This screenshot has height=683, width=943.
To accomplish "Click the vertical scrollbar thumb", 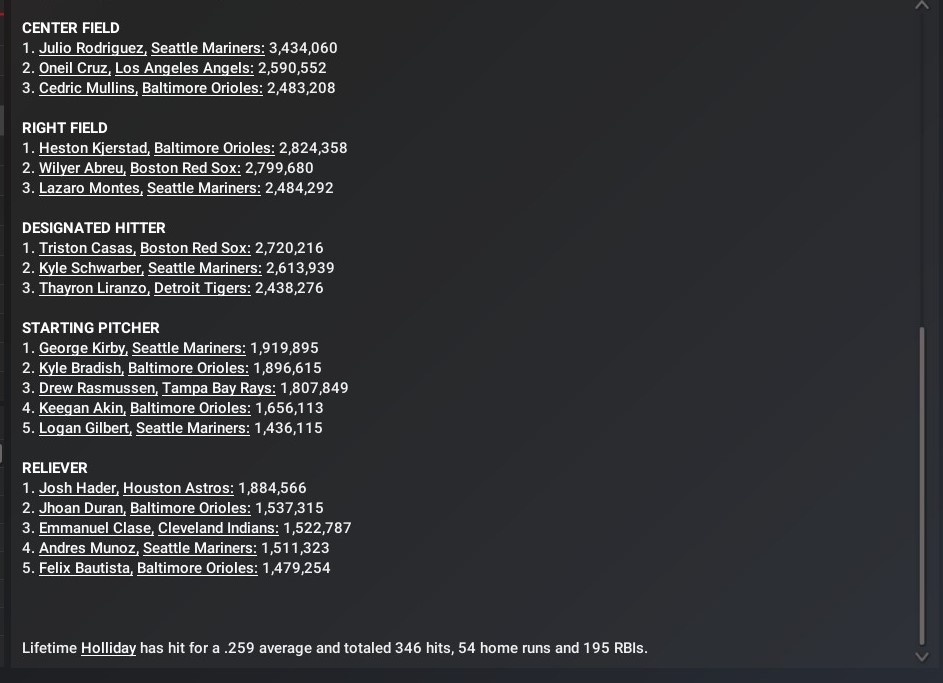I will coord(921,485).
